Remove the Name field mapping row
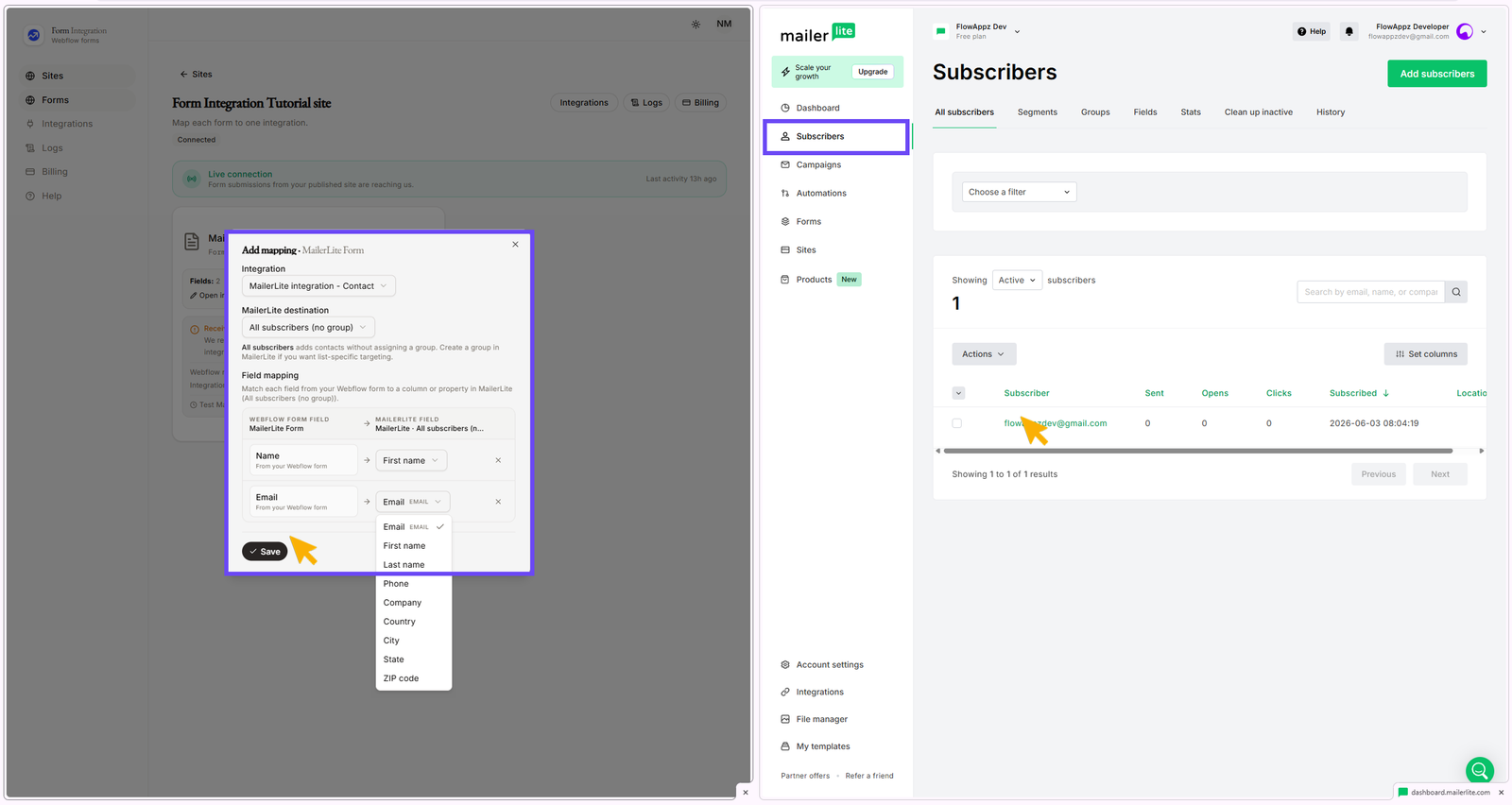 click(x=498, y=461)
